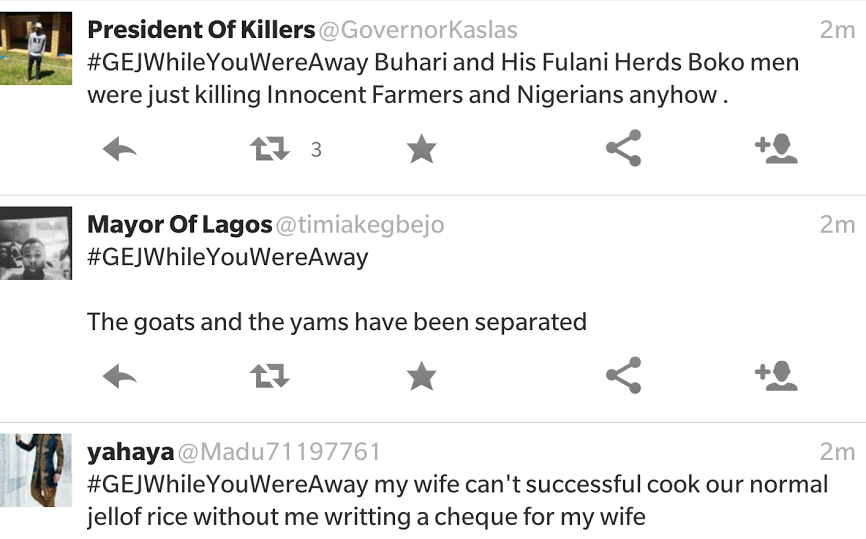
Task: Tap the President Of Killers display name
Action: 201,30
